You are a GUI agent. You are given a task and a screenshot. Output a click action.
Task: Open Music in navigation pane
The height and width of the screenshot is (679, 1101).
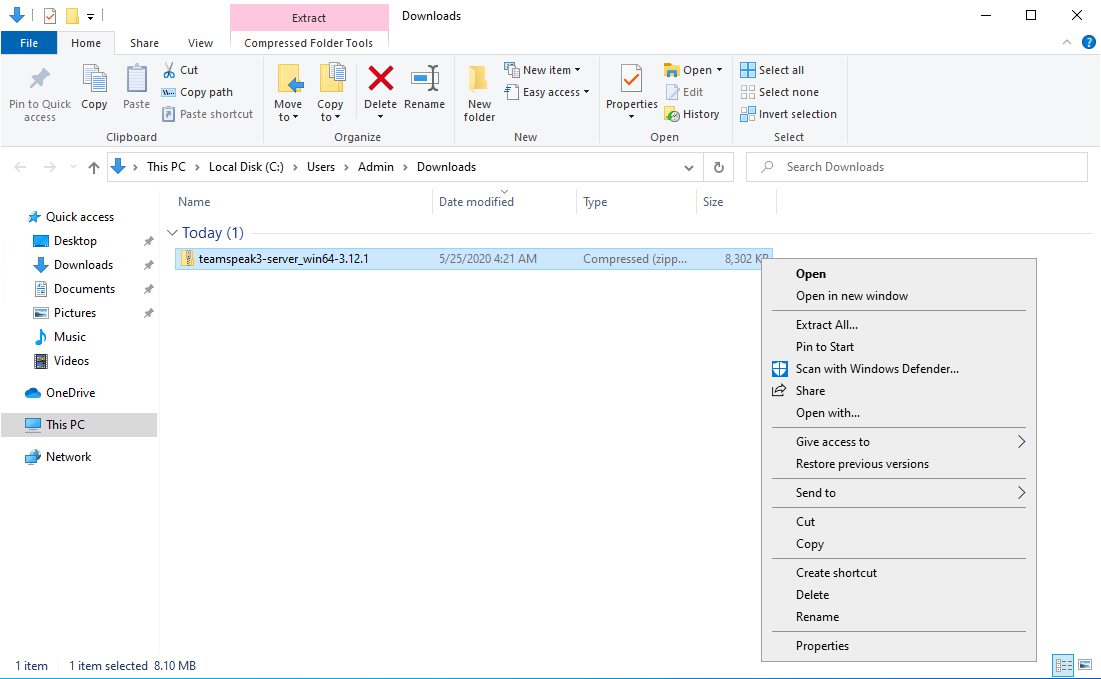point(70,336)
